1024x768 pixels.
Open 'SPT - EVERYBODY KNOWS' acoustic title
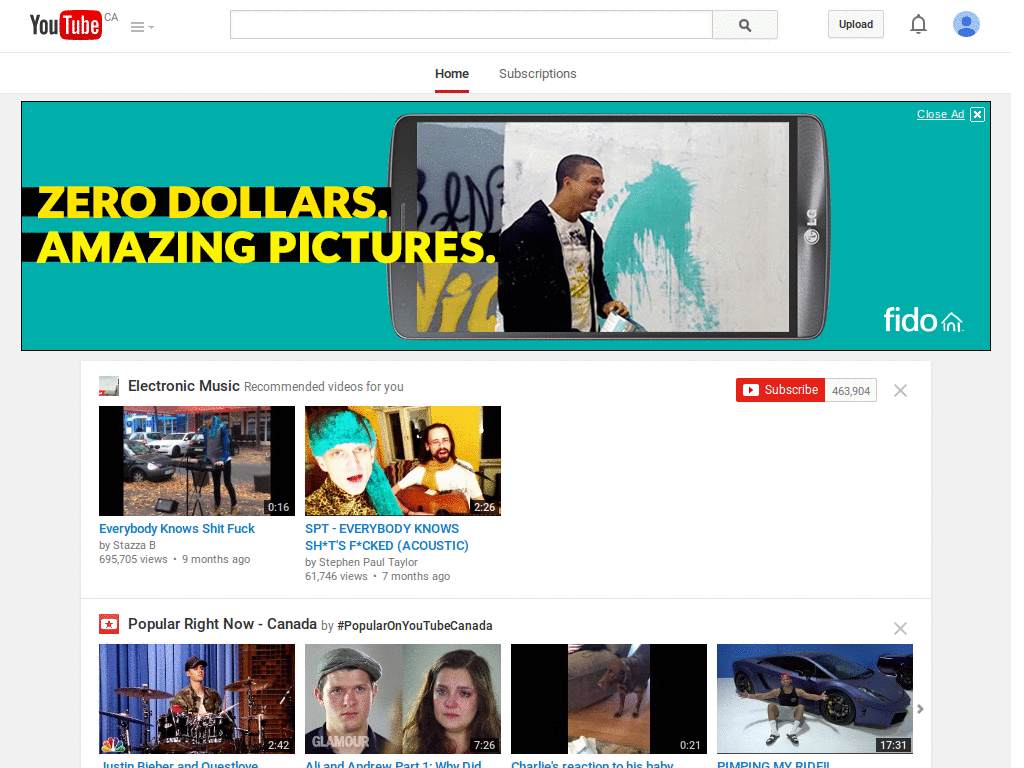387,537
